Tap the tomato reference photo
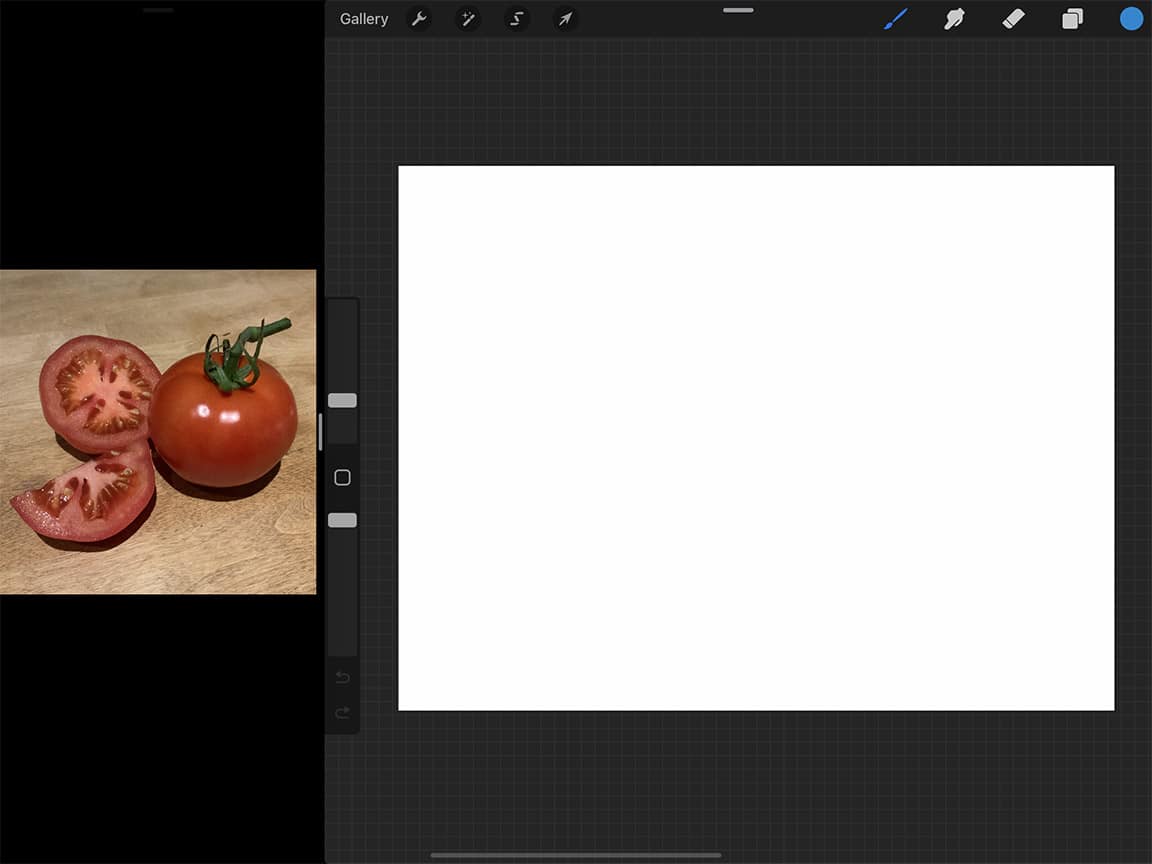The image size is (1152, 864). [158, 430]
